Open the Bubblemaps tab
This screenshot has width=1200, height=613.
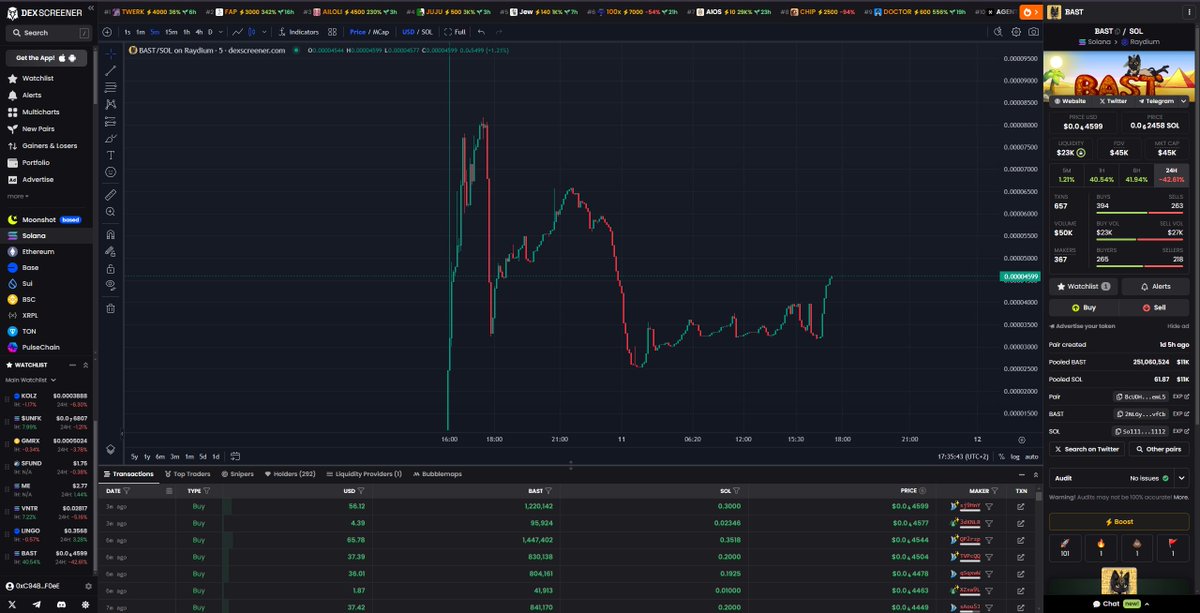click(437, 474)
